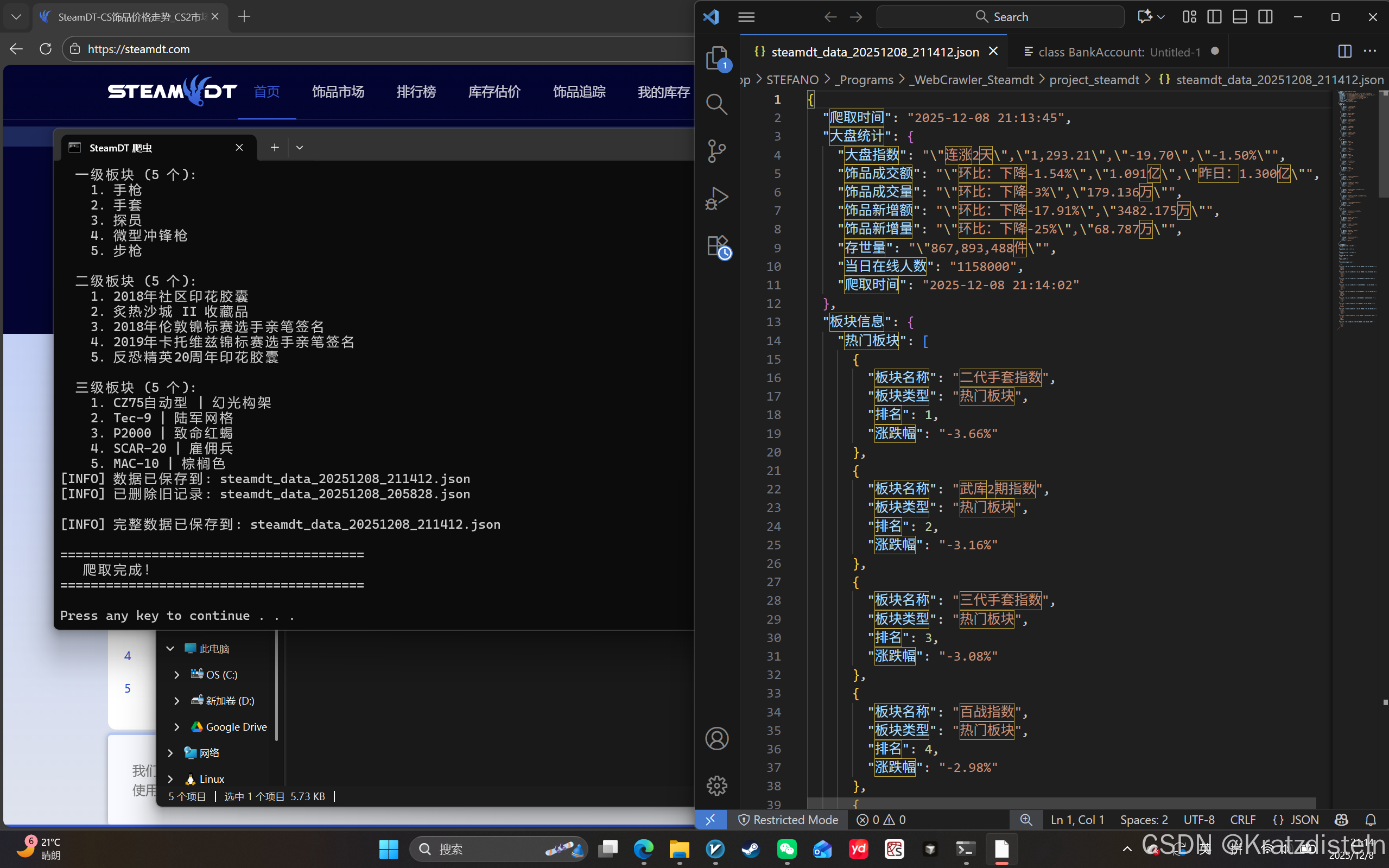Toggle the secondary side bar layout
The height and width of the screenshot is (868, 1389).
[1265, 17]
